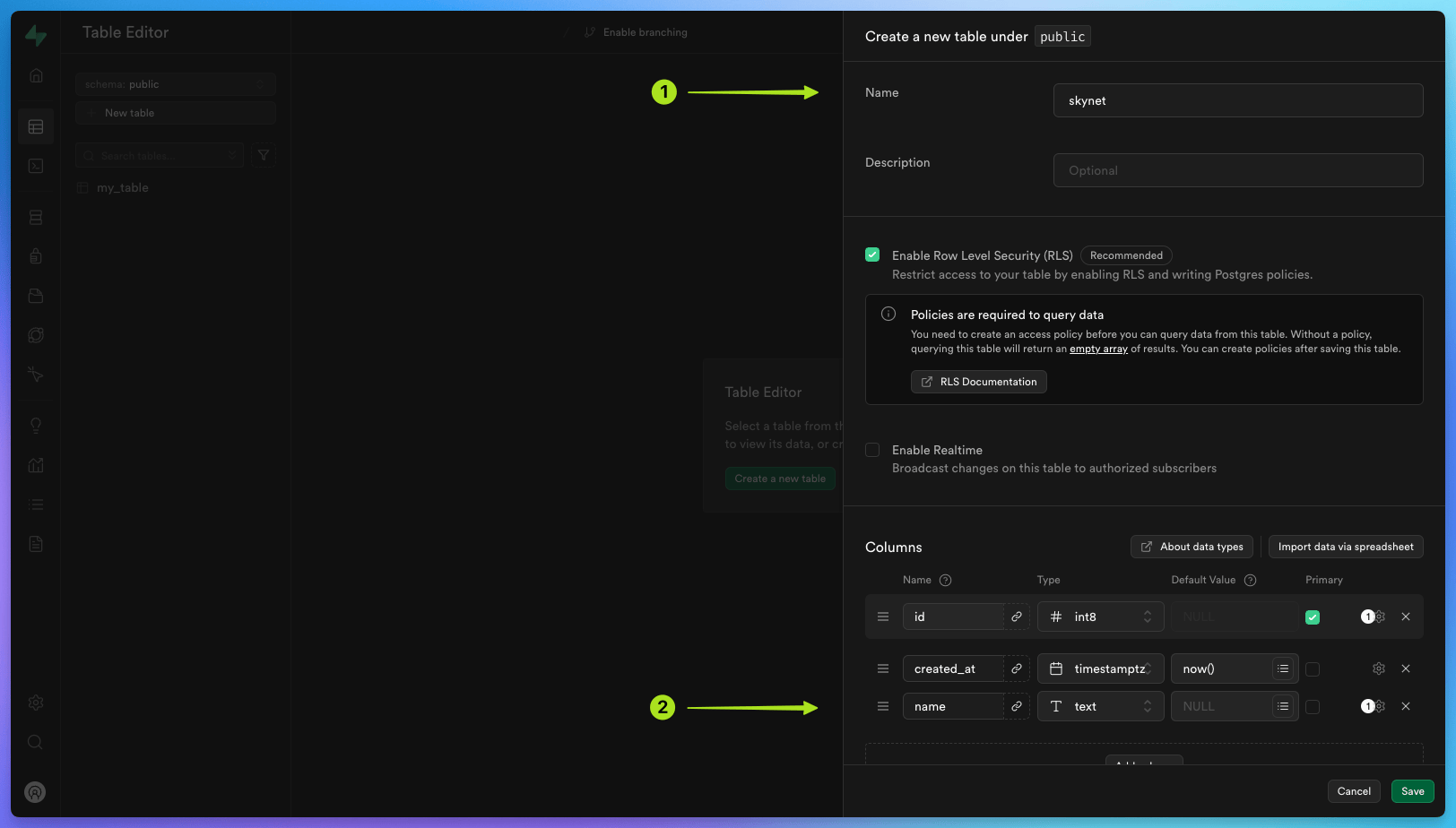Viewport: 1456px width, 828px height.
Task: Open default value suggestions for name column
Action: (x=1283, y=706)
